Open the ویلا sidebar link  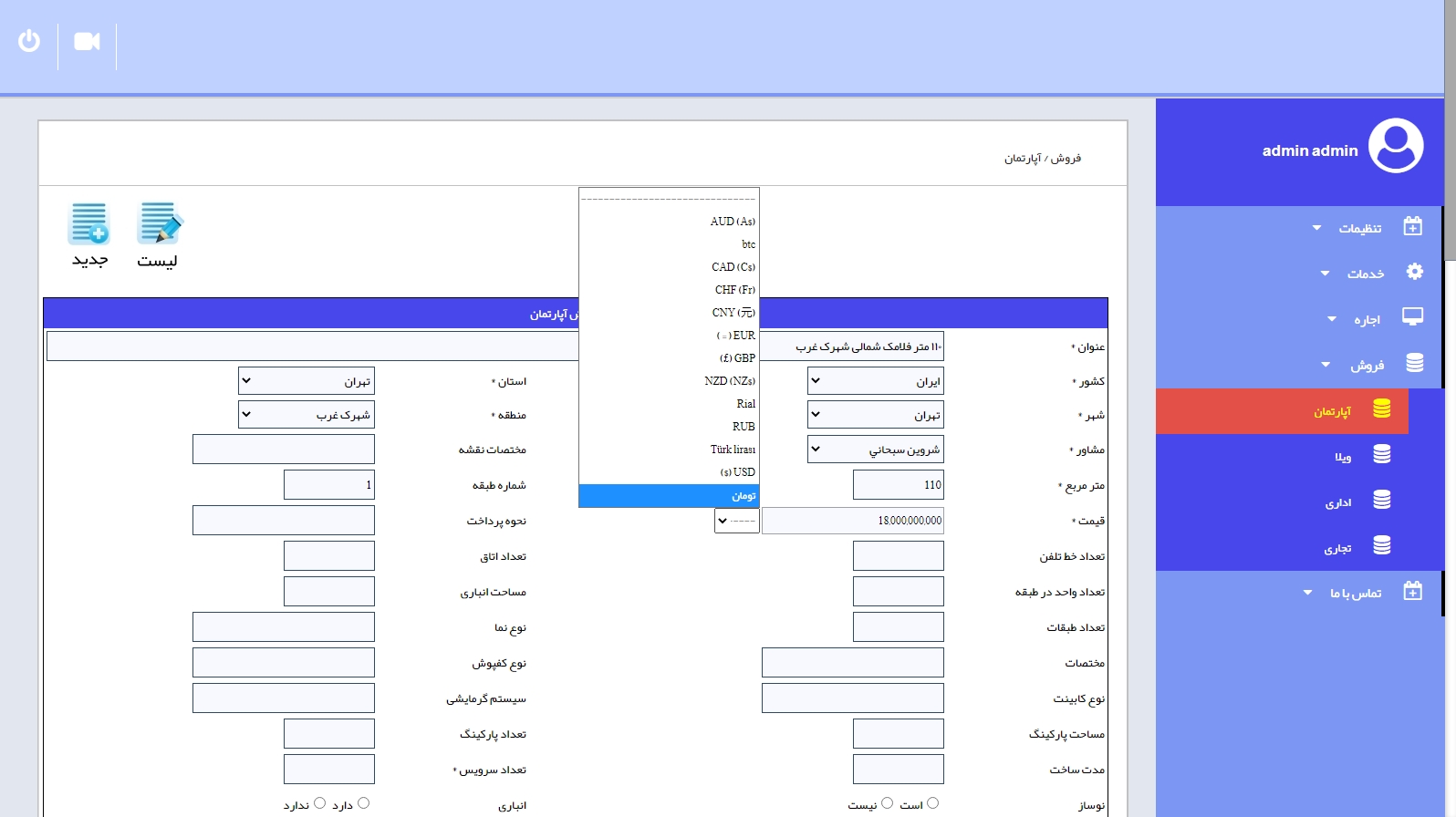click(x=1343, y=457)
